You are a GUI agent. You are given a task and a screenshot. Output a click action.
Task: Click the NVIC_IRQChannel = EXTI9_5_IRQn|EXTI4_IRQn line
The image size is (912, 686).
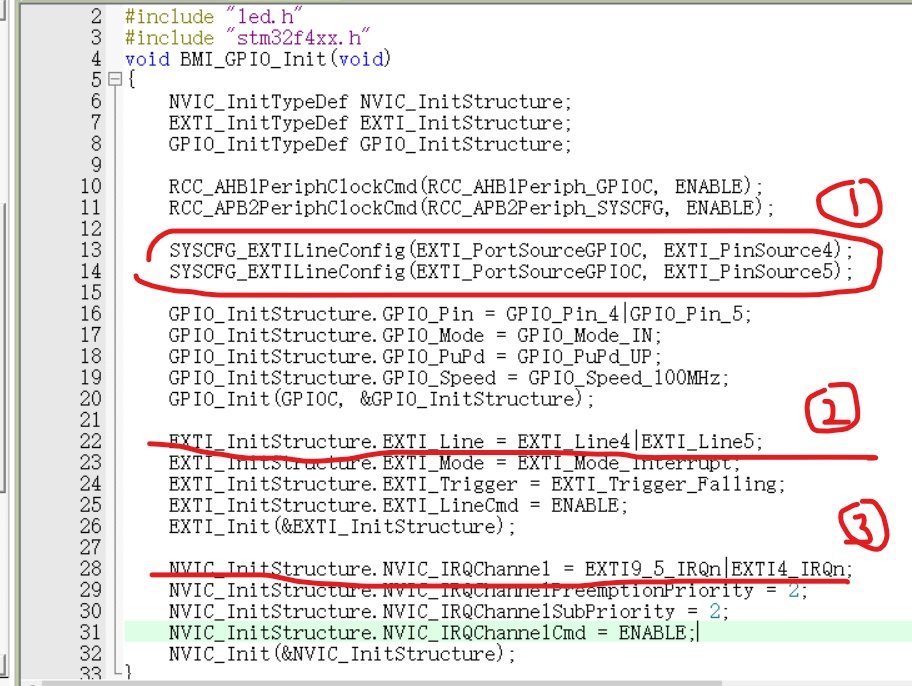coord(511,568)
